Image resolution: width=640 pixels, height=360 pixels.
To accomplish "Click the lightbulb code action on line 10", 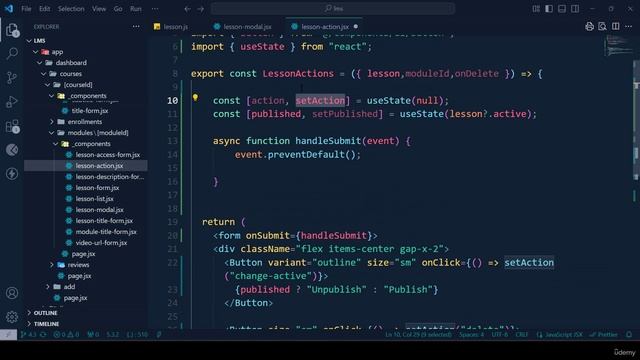I will coord(195,98).
